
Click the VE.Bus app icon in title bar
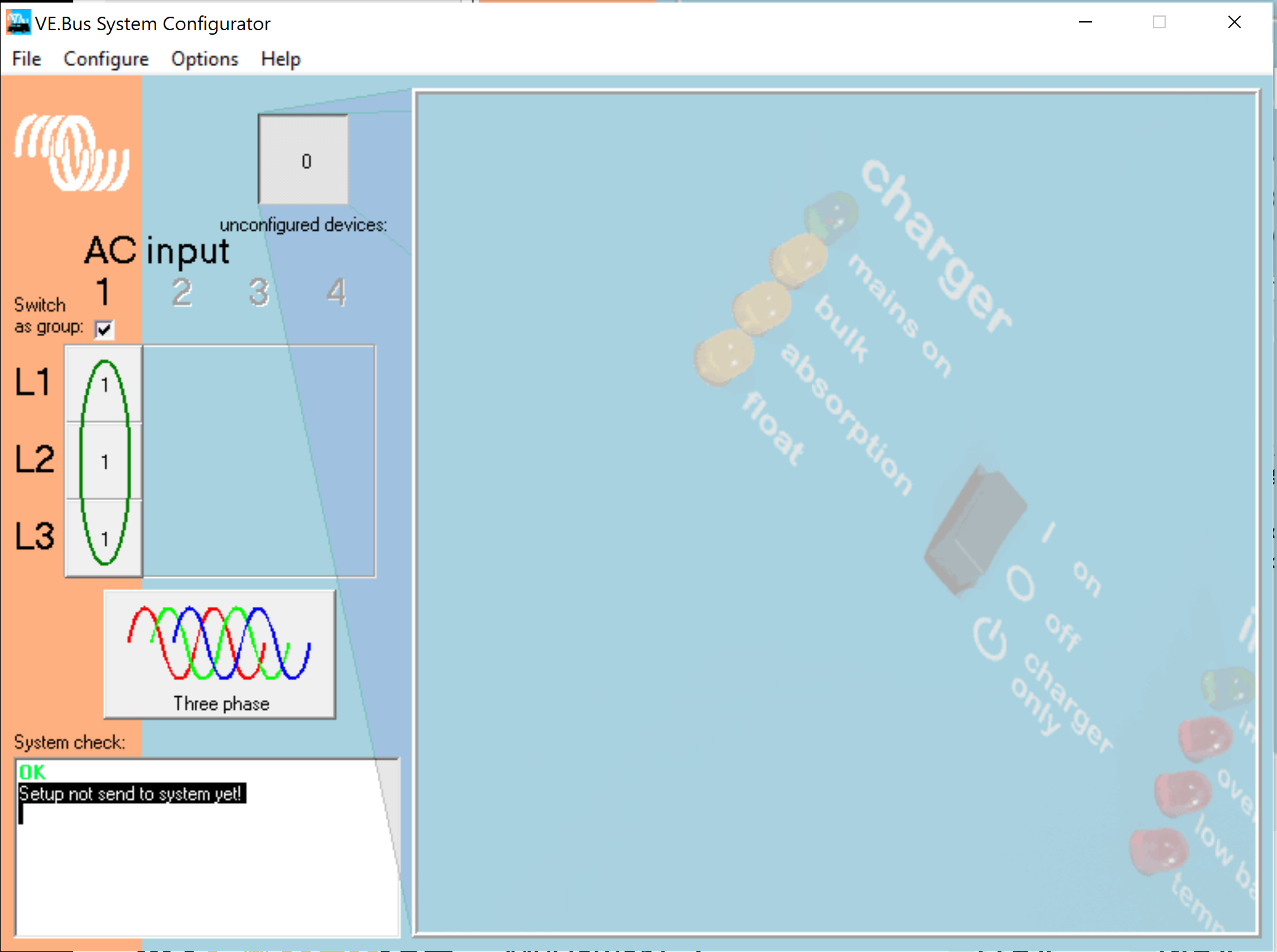(x=18, y=22)
